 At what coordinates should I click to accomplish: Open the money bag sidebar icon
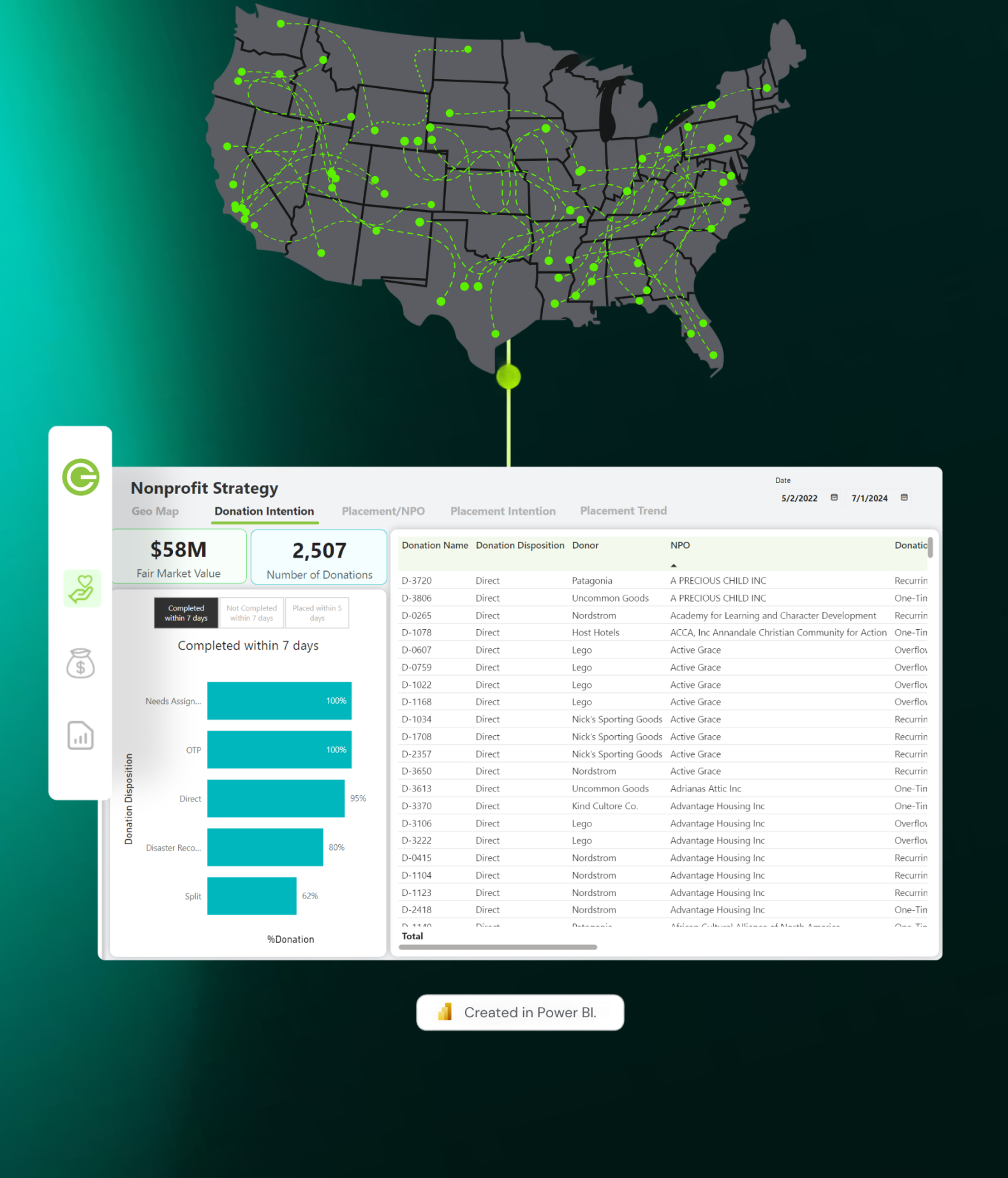pos(81,663)
